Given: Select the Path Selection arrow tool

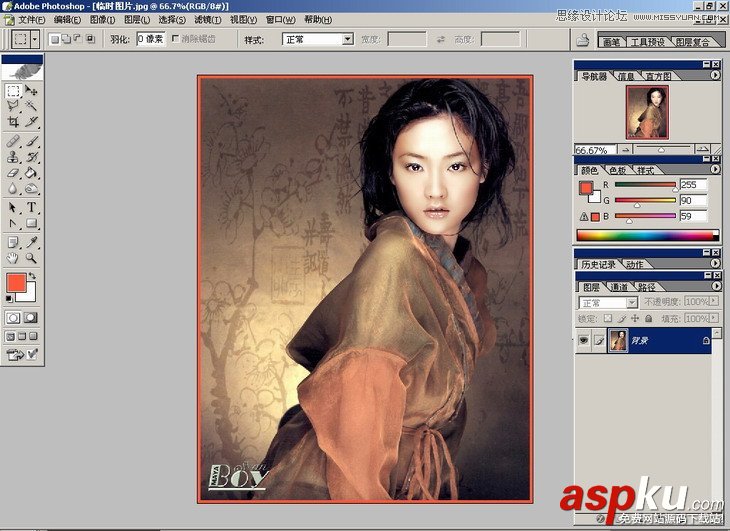Looking at the screenshot, I should [13, 208].
